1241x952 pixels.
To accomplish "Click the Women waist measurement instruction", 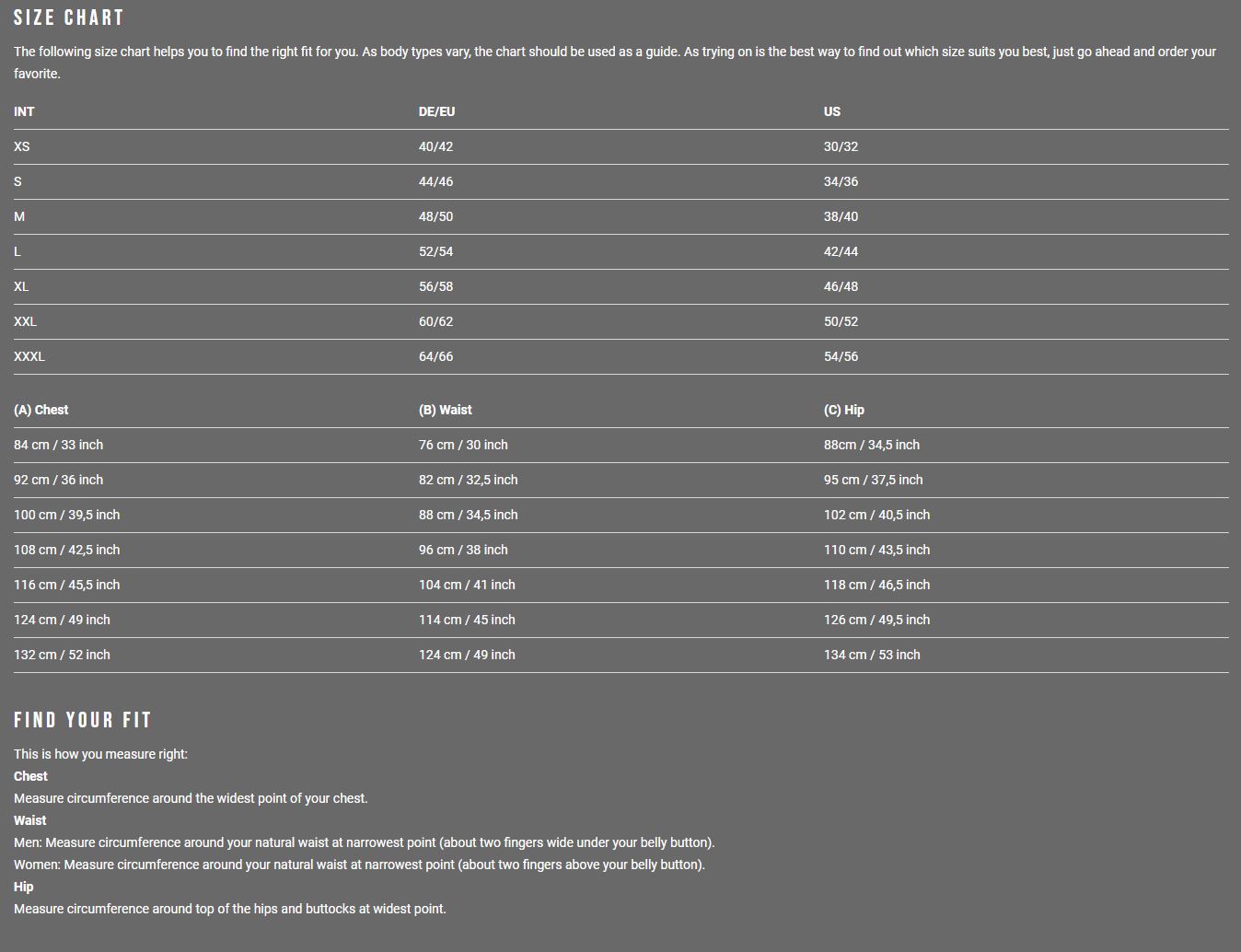I will pyautogui.click(x=359, y=865).
